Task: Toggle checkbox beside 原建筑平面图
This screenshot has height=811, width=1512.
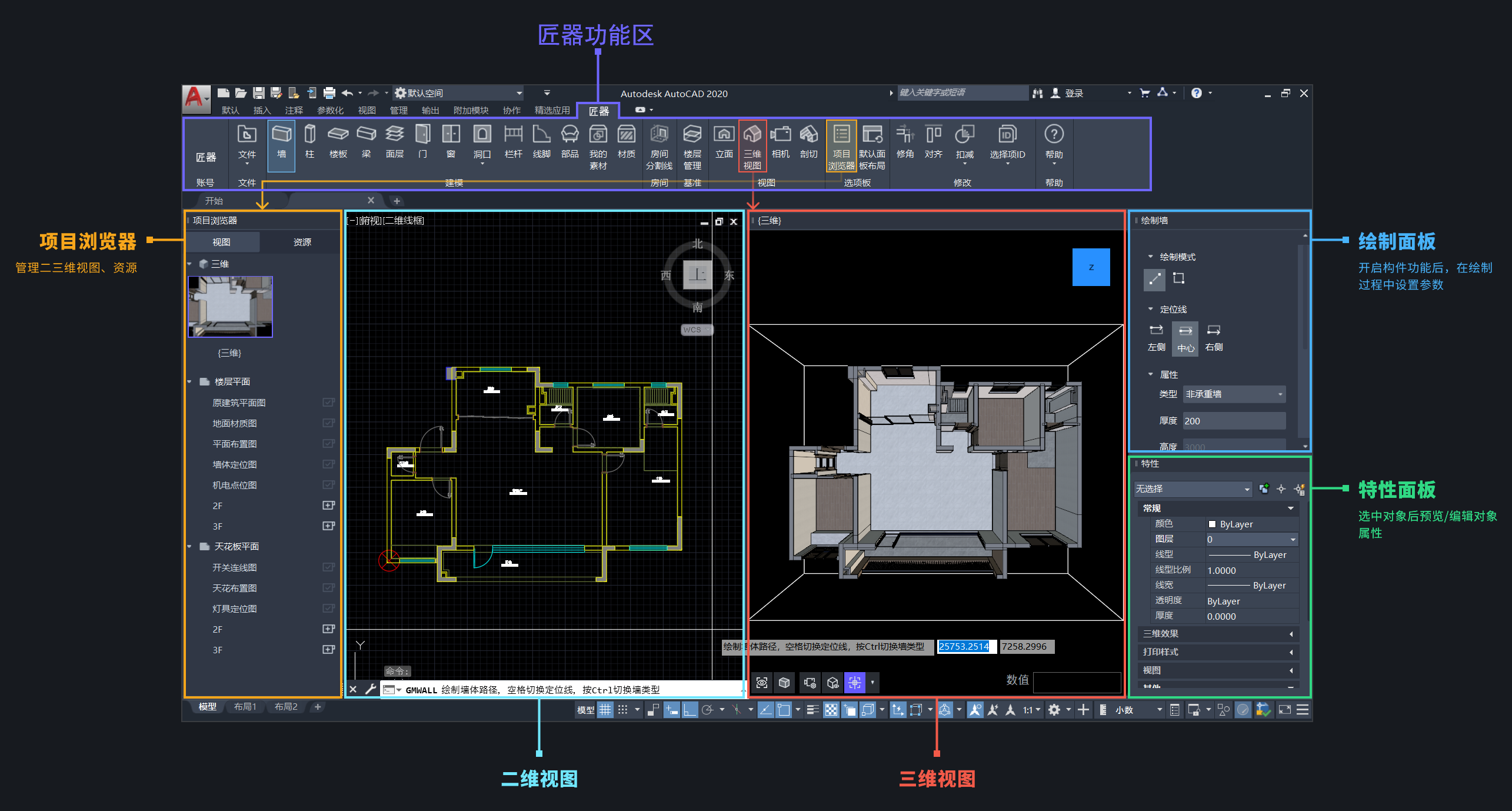Action: [328, 403]
